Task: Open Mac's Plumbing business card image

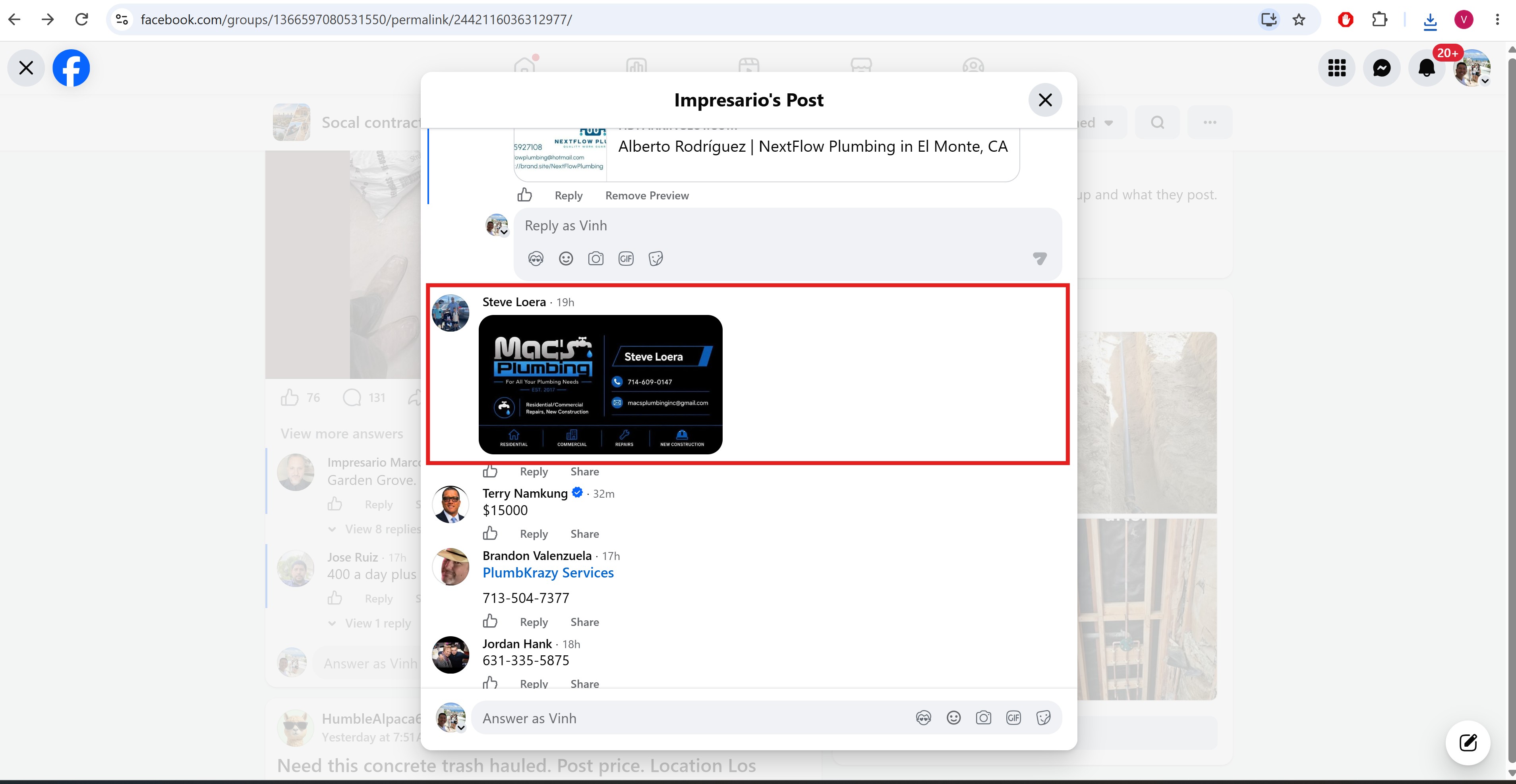Action: 600,384
